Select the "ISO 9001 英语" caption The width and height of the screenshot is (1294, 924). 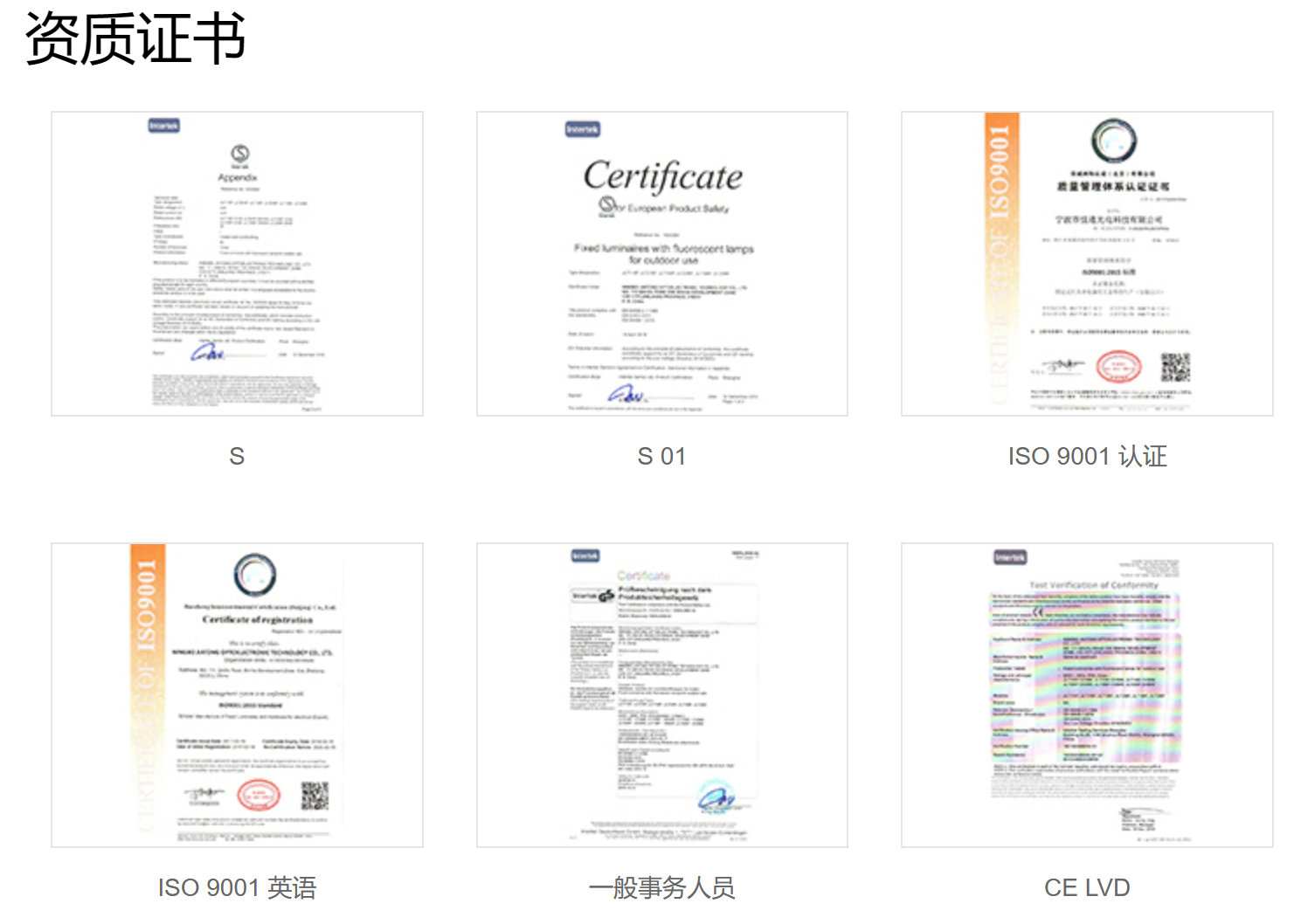[237, 887]
